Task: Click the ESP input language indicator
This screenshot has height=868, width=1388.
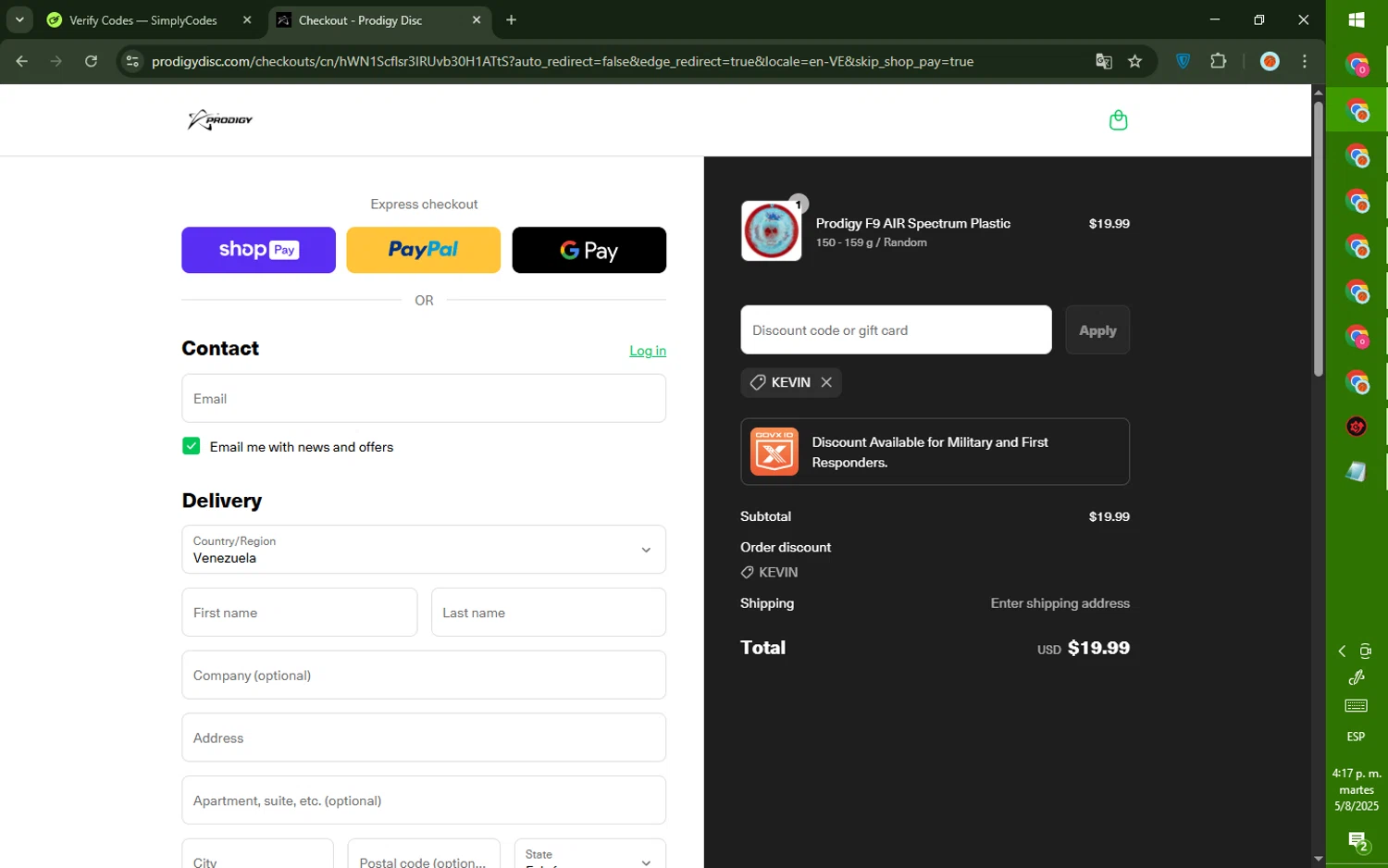Action: point(1356,737)
